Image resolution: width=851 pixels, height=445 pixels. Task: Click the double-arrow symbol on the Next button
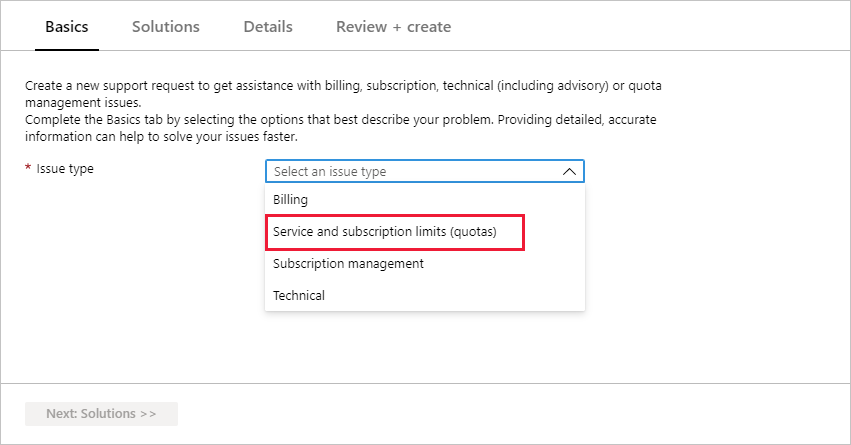click(x=148, y=414)
